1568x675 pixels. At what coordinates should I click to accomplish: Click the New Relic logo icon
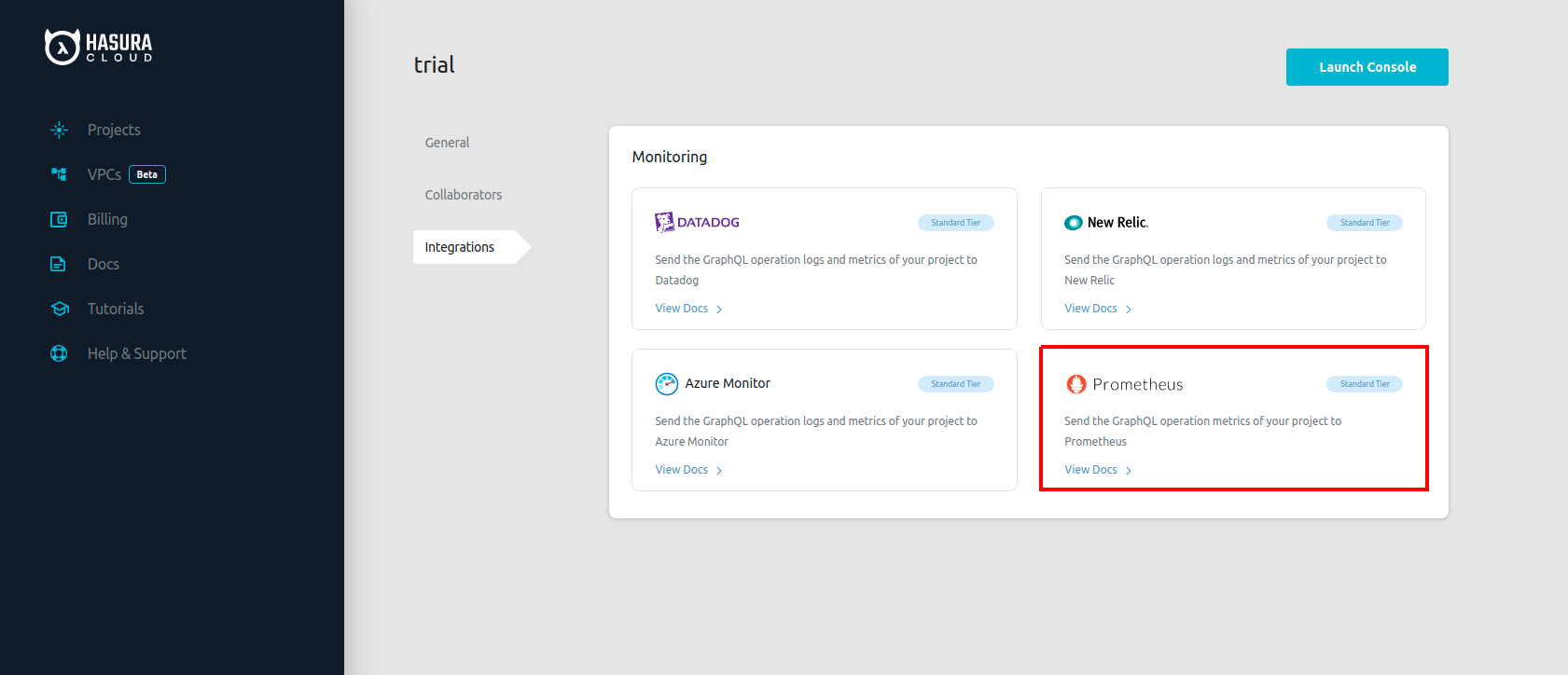[1074, 223]
